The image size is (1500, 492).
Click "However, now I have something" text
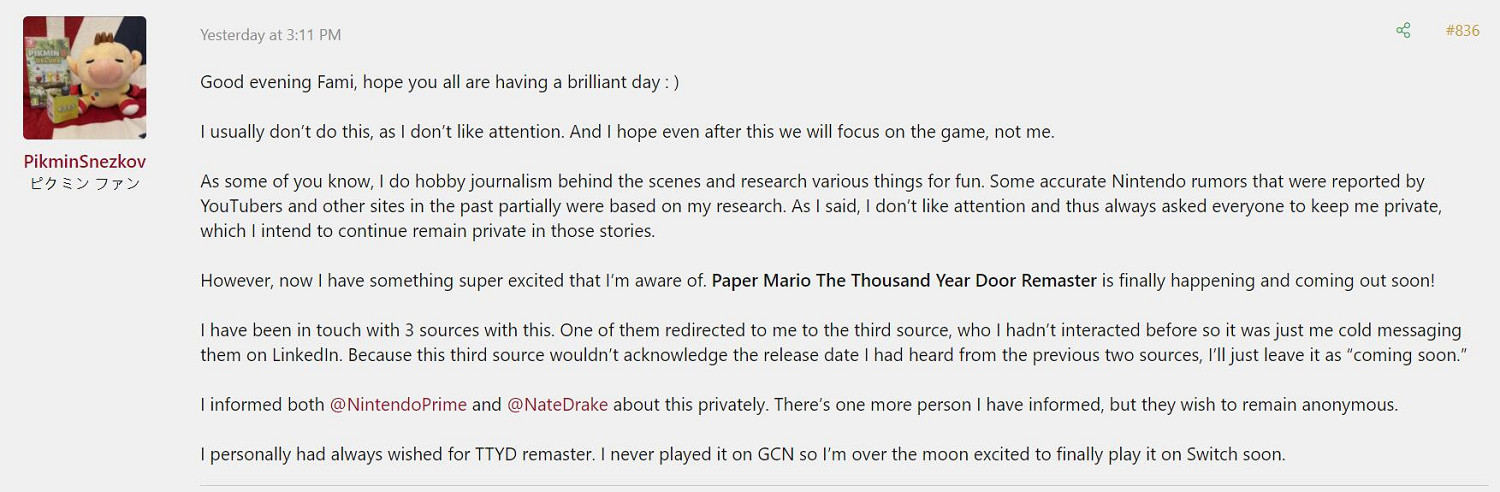[x=320, y=281]
